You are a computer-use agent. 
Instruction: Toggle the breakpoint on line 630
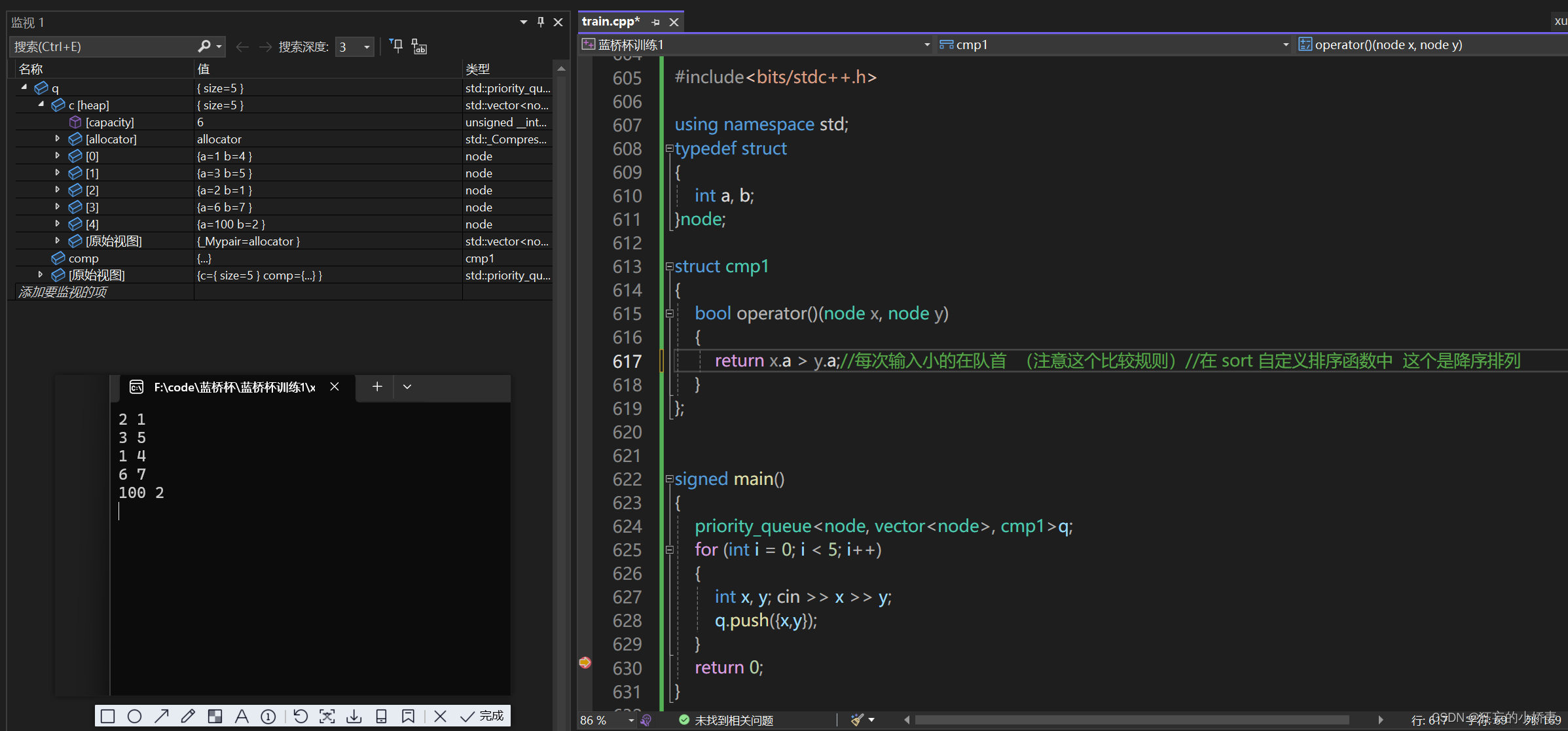(x=585, y=663)
